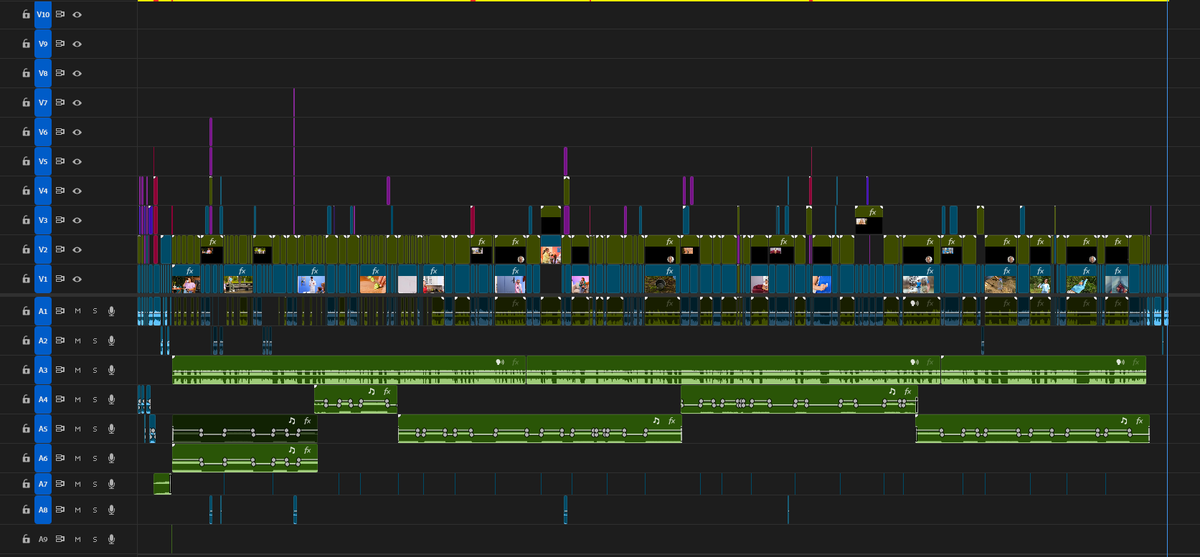Toggle sync lock on track V9
Viewport: 1200px width, 557px height.
[60, 44]
